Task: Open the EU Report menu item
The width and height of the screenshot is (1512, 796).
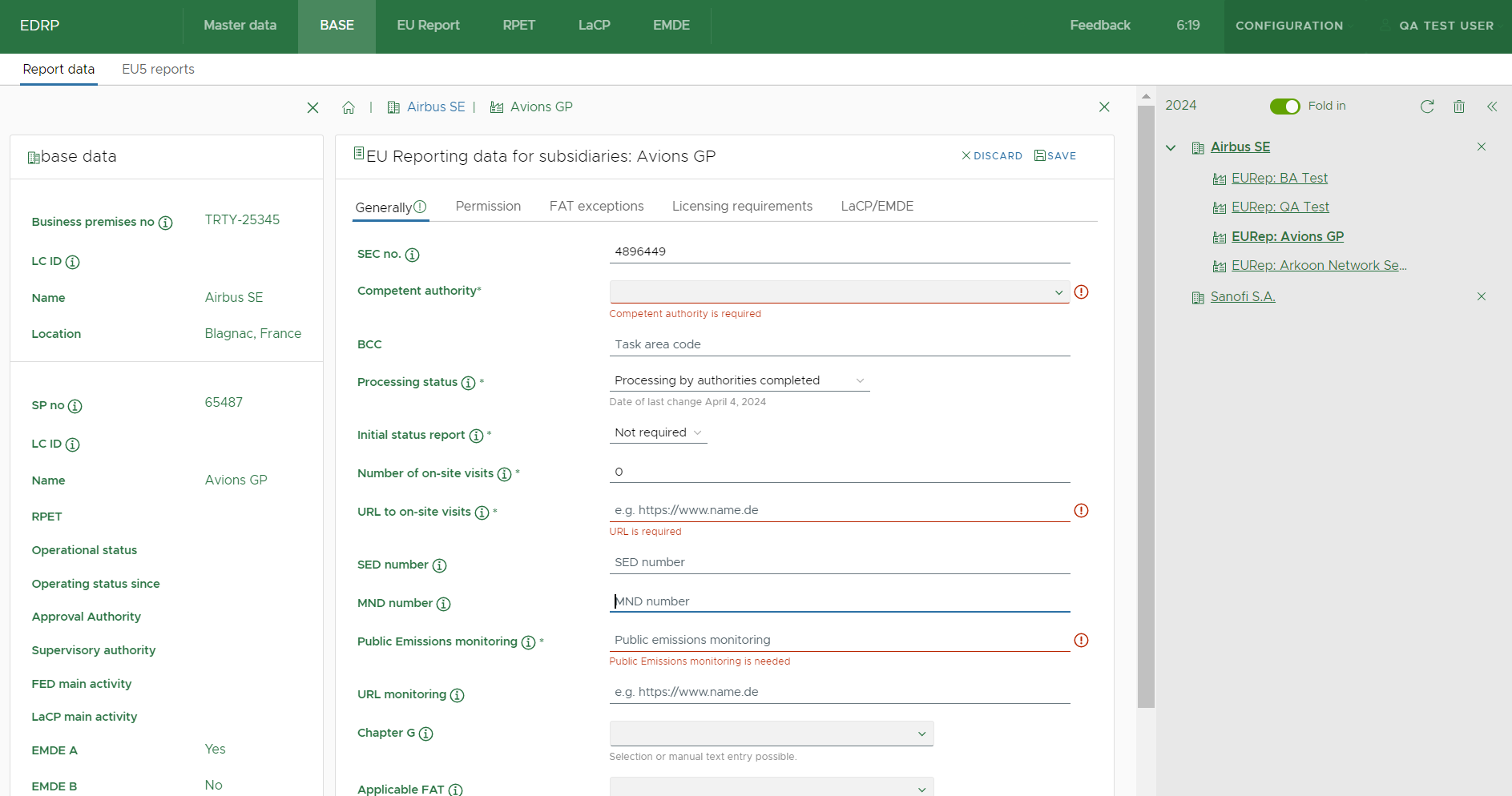Action: [x=428, y=26]
